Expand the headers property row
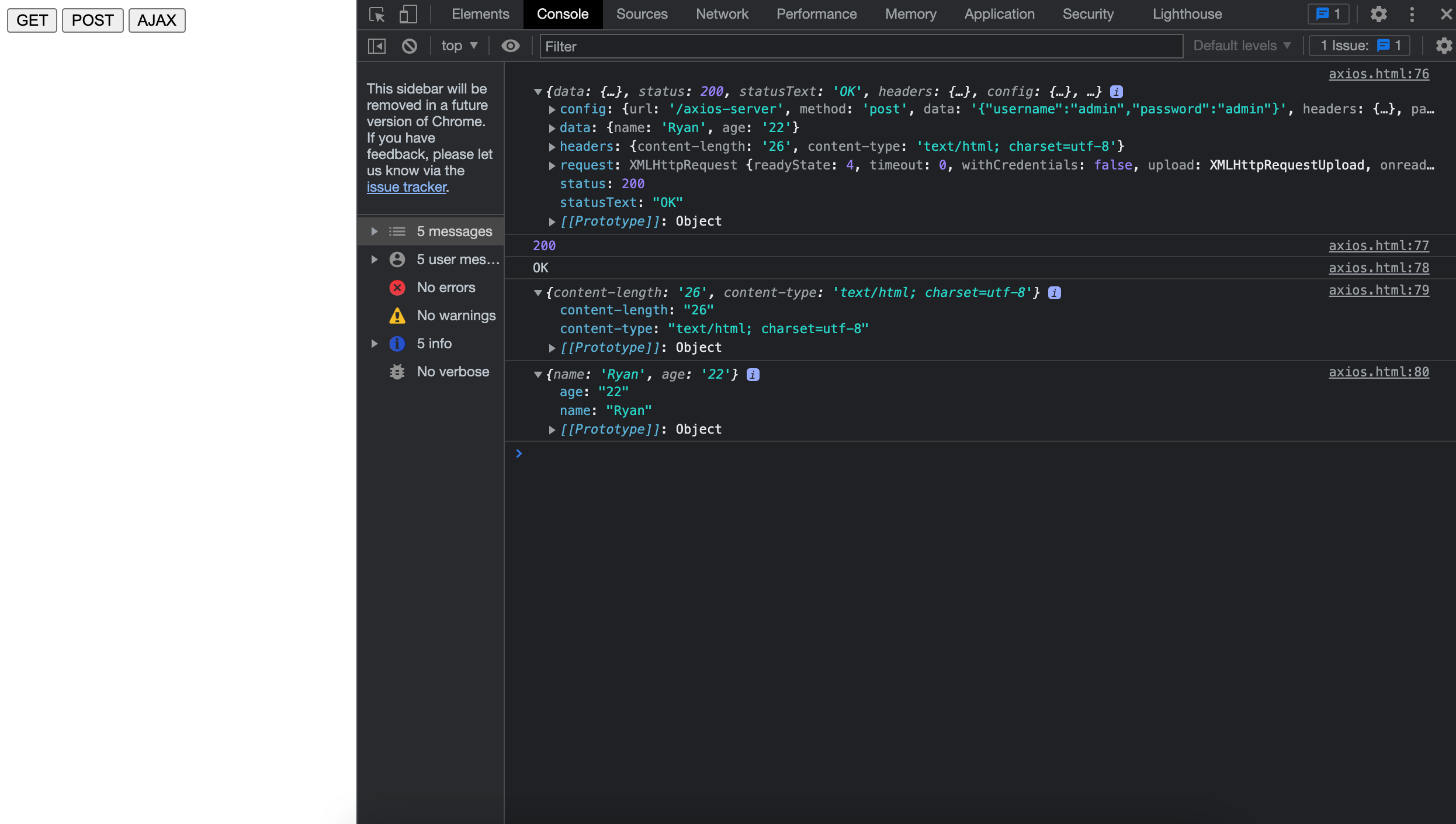The image size is (1456, 824). click(552, 147)
